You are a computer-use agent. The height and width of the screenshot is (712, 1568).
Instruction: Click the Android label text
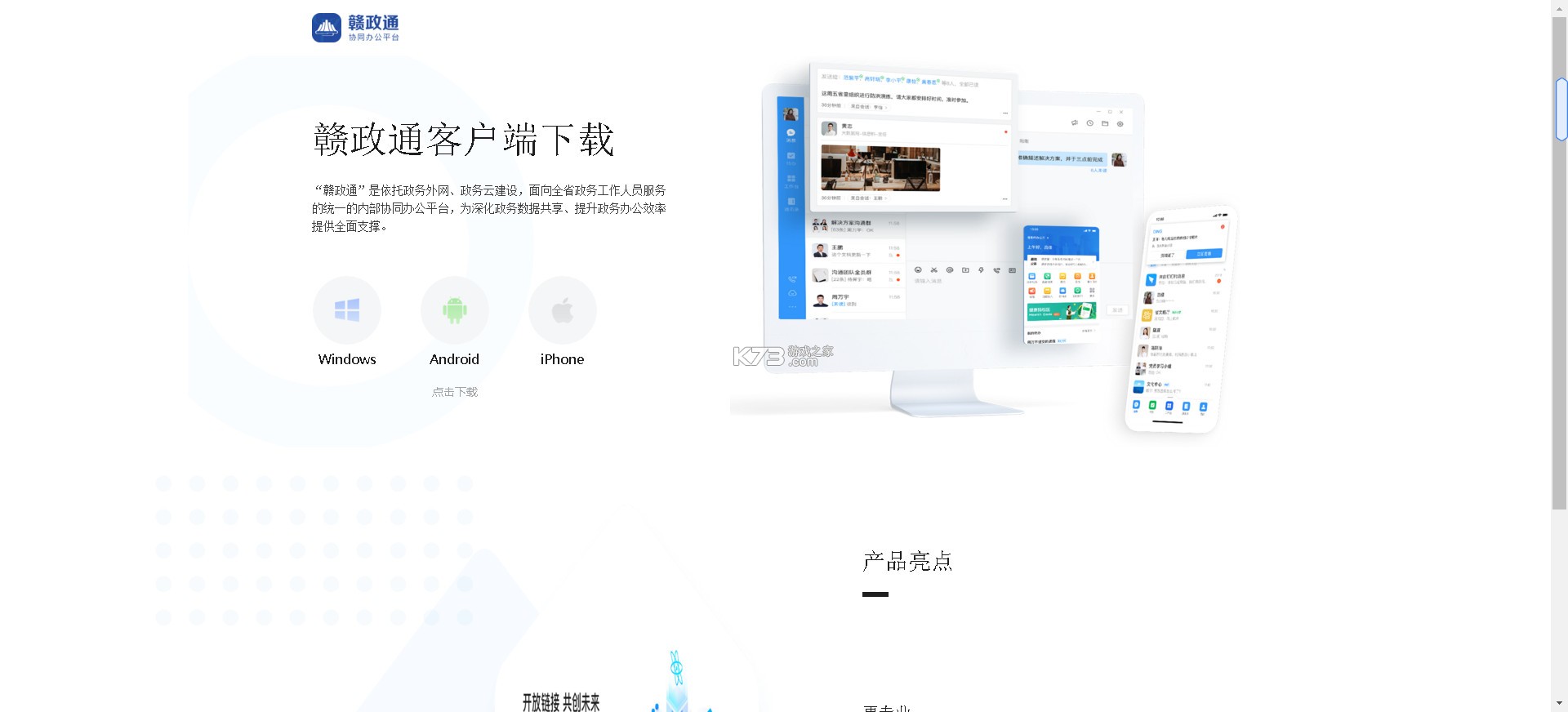pyautogui.click(x=455, y=359)
